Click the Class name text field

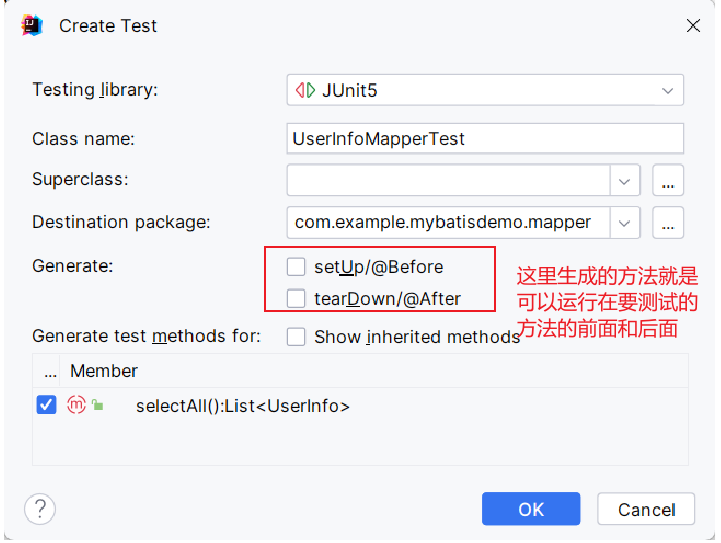(485, 139)
